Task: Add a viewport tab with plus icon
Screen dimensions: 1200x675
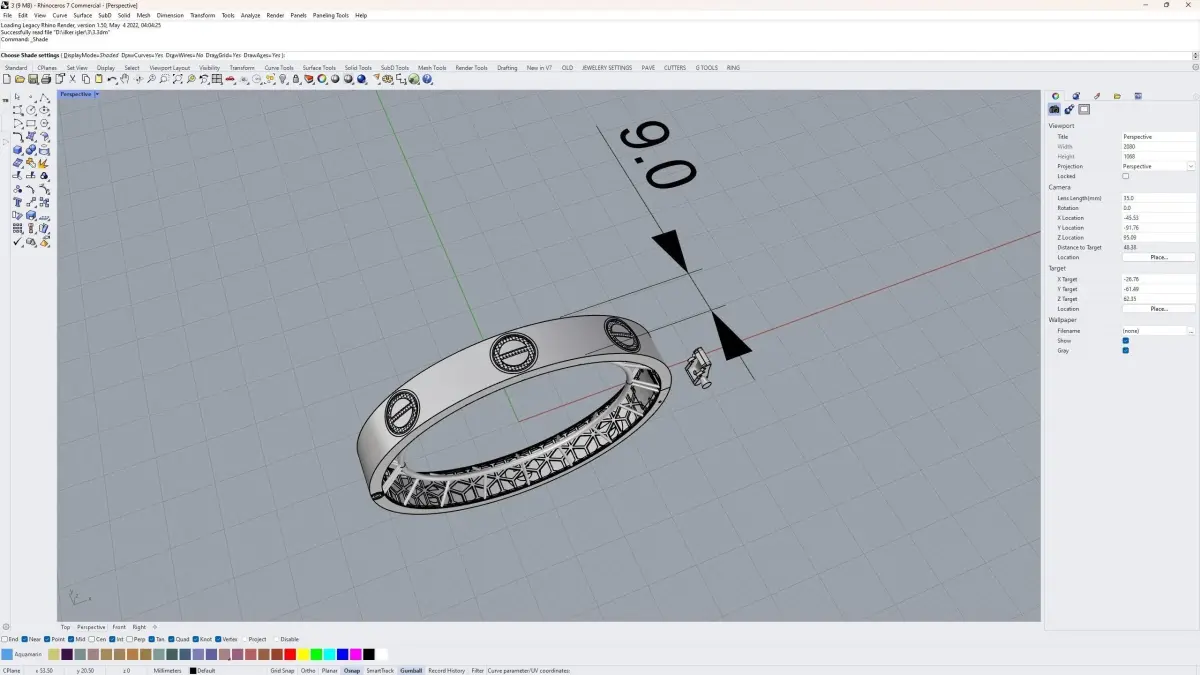Action: (x=154, y=627)
